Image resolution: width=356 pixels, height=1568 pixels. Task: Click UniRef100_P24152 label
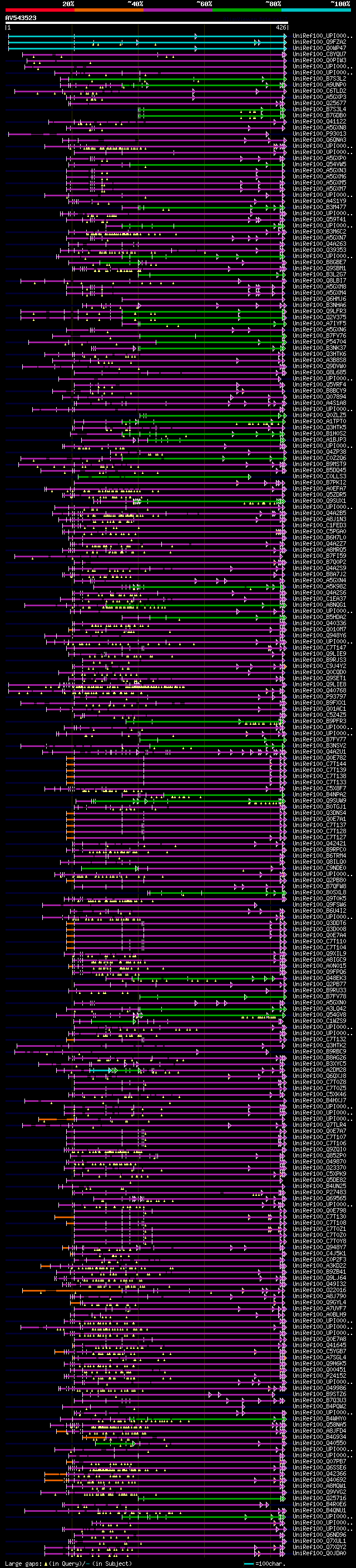(x=319, y=1376)
